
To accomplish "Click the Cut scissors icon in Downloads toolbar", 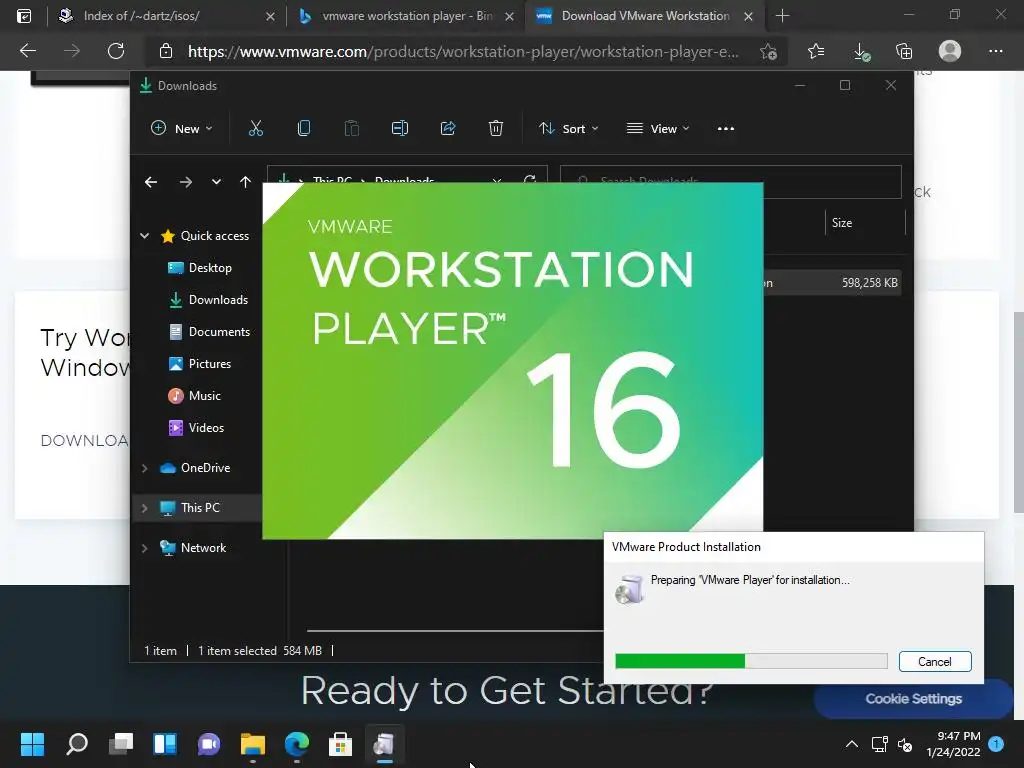I will pyautogui.click(x=255, y=129).
